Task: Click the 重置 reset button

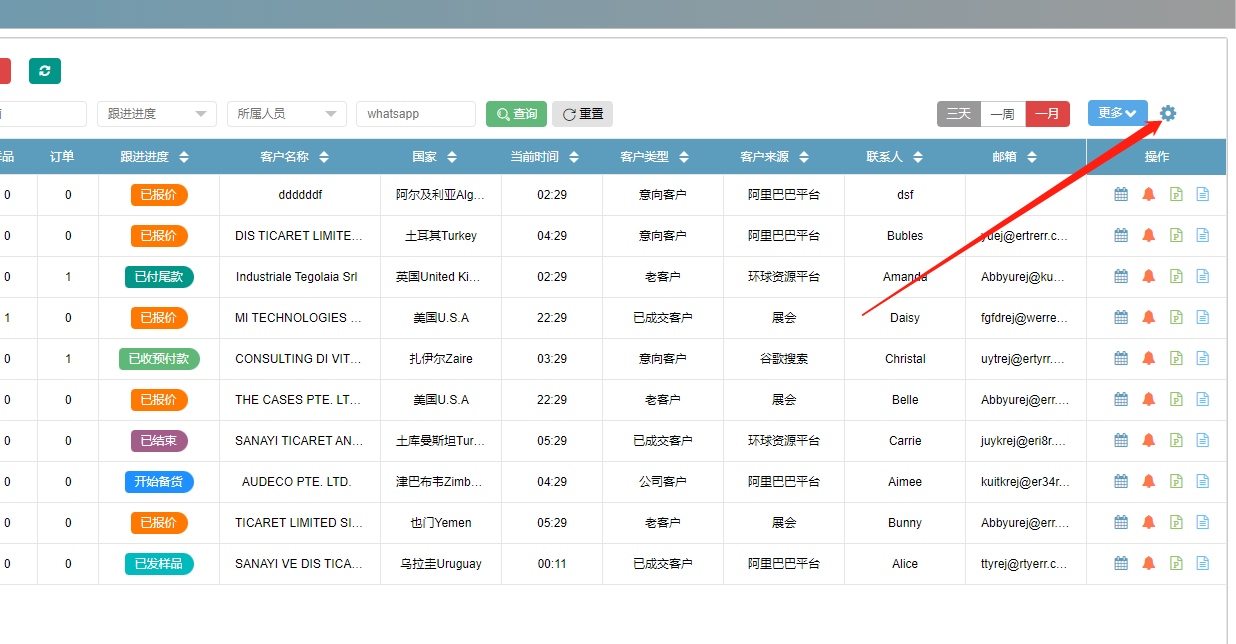Action: (x=582, y=114)
